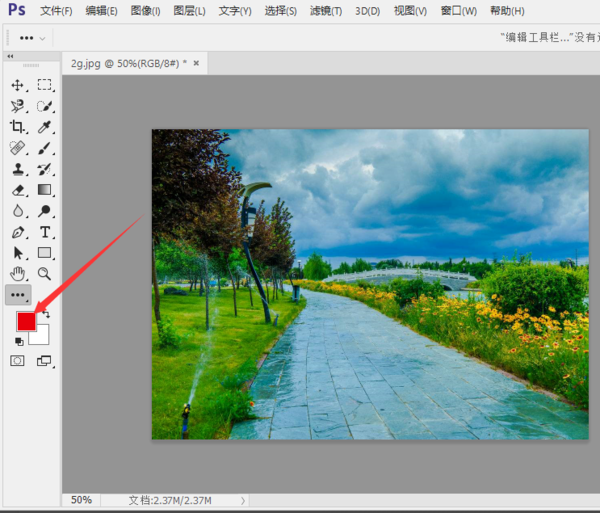Select the Quick Selection tool
Screen dimensions: 600x513
pyautogui.click(x=44, y=106)
